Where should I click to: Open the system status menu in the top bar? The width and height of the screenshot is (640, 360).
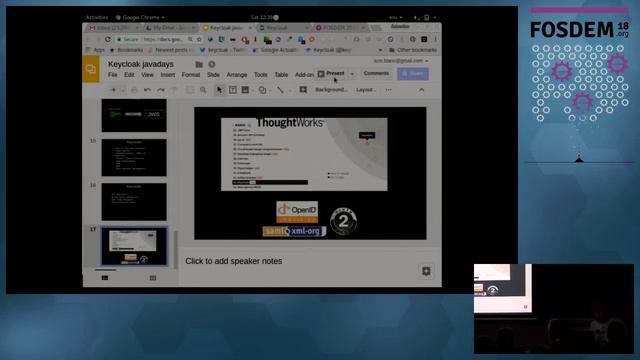[424, 18]
